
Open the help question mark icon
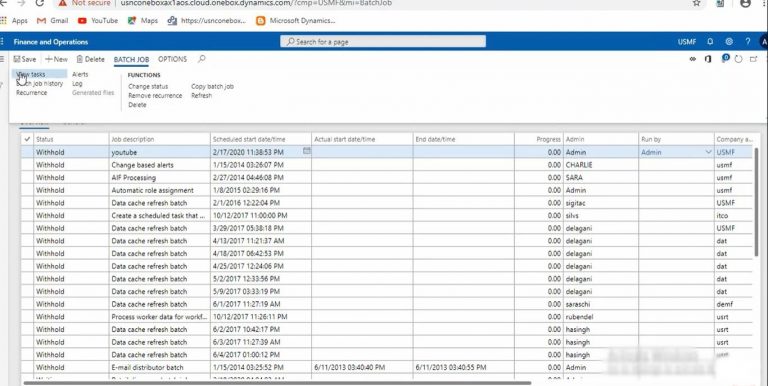point(747,42)
